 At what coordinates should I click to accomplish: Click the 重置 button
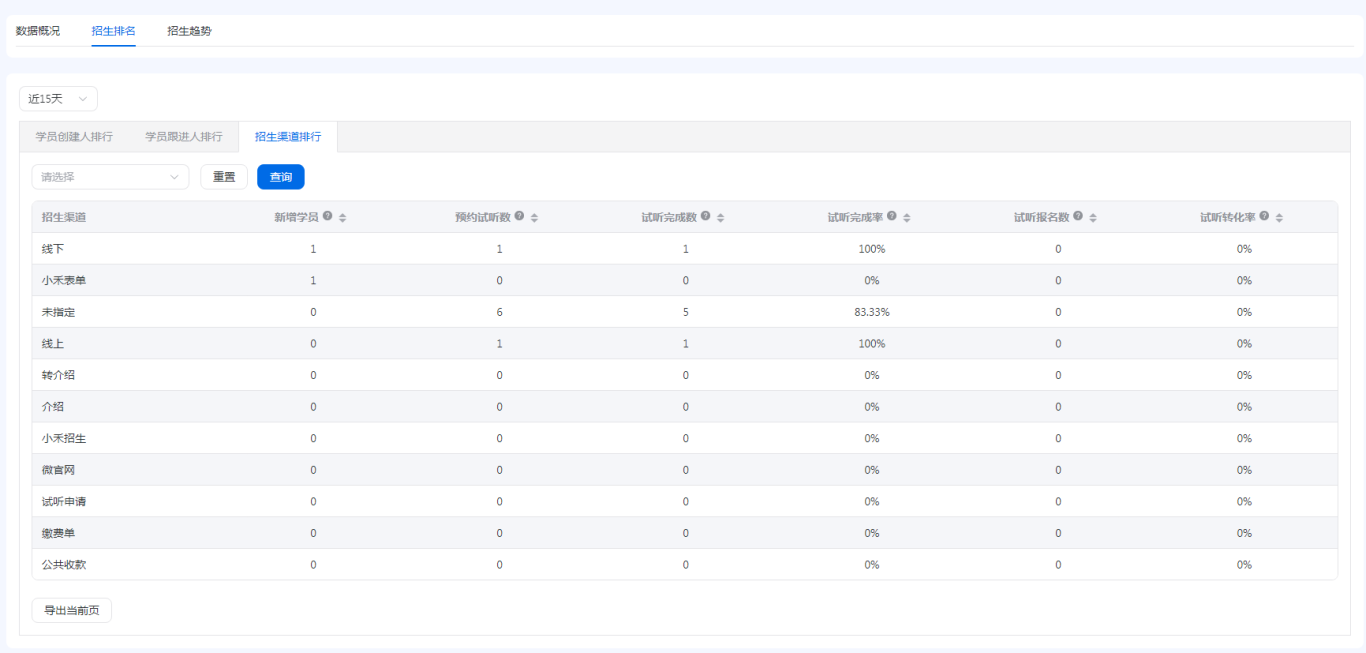pyautogui.click(x=224, y=177)
